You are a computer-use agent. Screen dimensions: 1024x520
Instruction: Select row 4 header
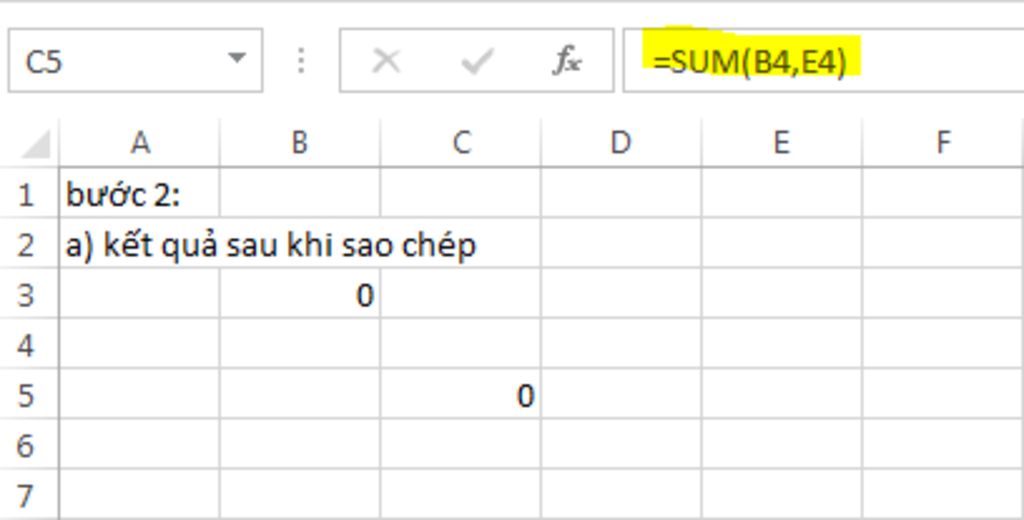(27, 345)
